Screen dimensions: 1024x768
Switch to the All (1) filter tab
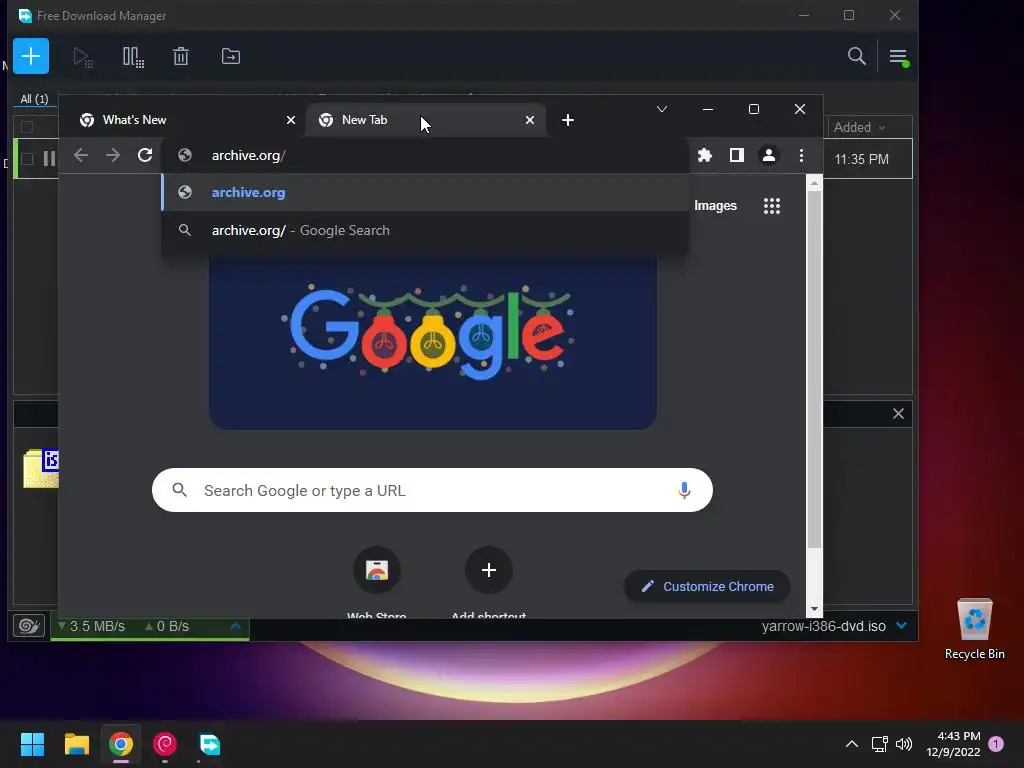point(34,99)
